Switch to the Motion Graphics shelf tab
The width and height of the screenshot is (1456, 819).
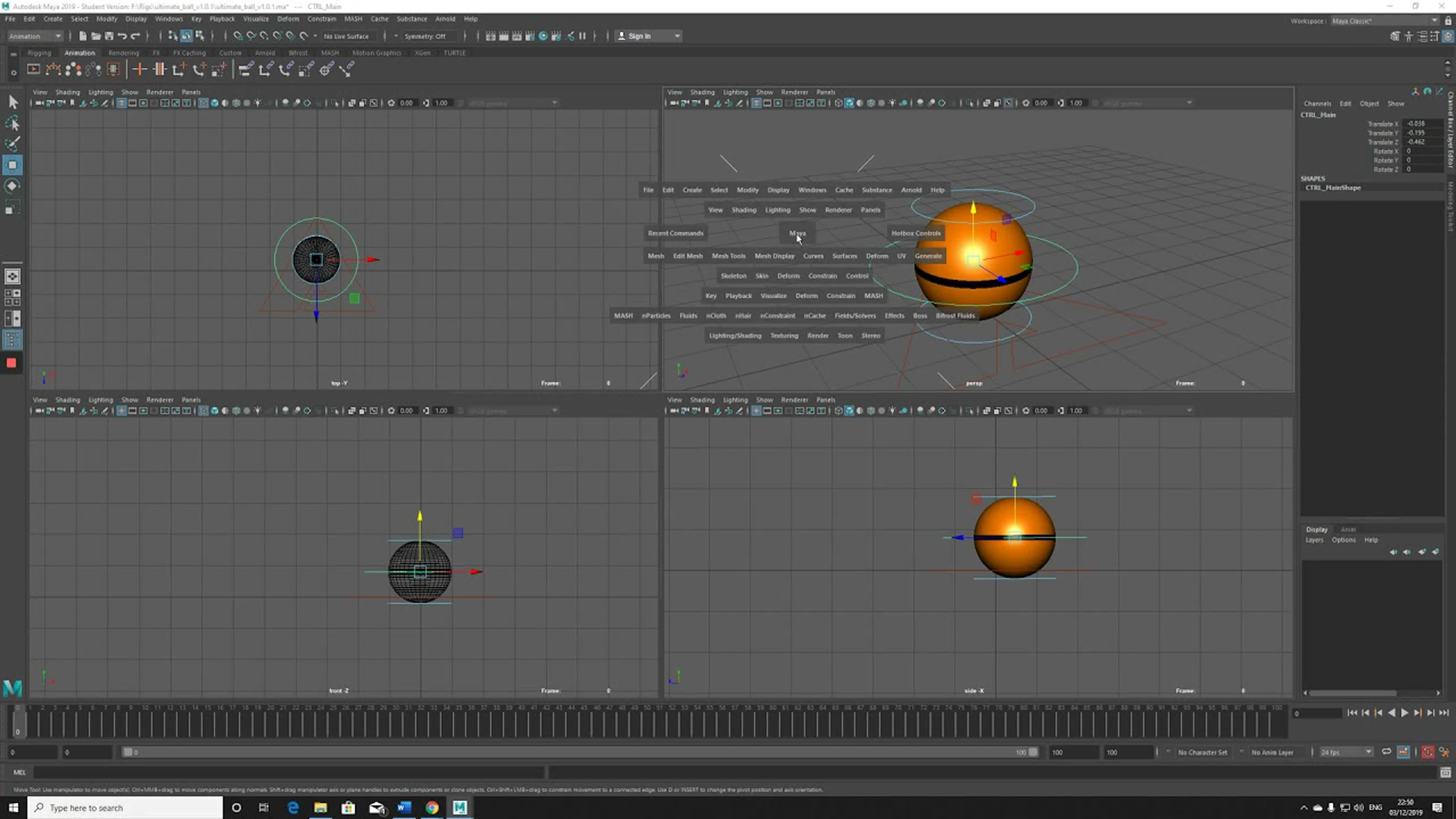point(376,53)
